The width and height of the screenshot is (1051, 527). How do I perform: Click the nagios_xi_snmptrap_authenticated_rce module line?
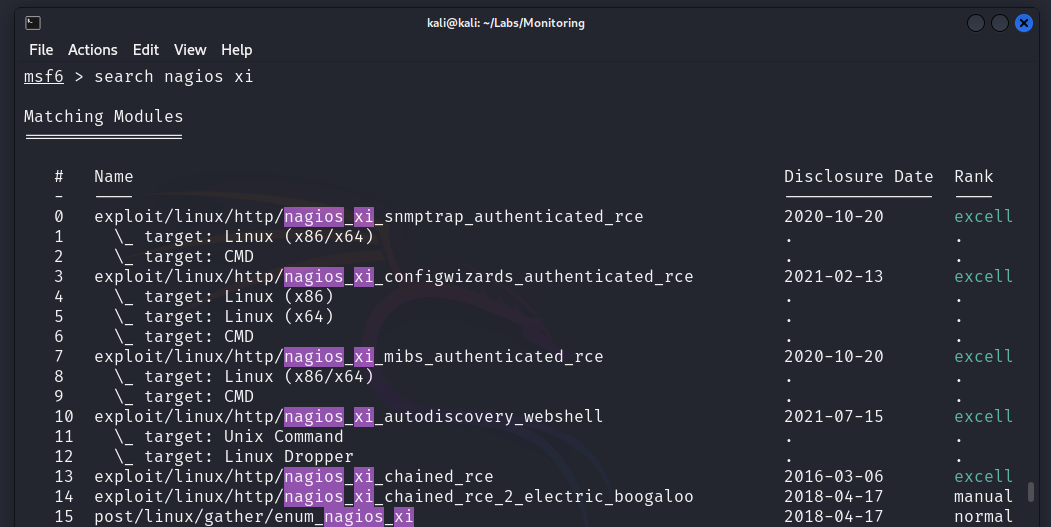click(x=368, y=217)
